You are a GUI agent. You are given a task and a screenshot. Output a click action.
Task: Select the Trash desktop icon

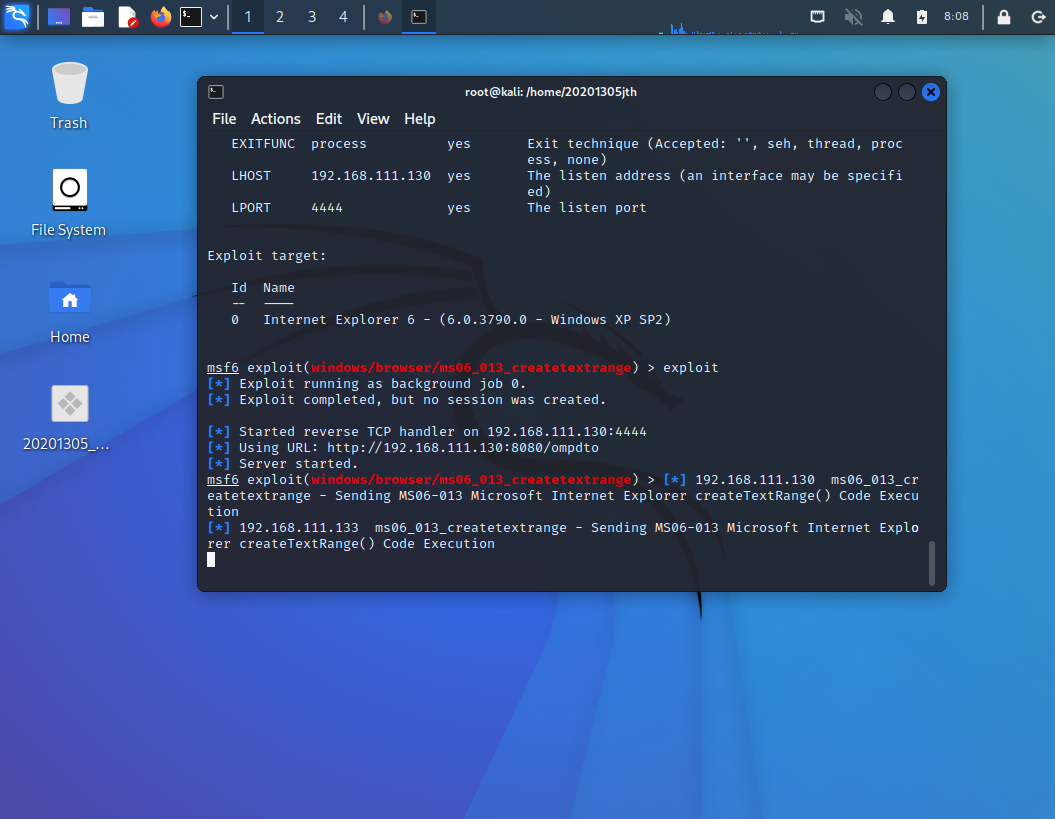click(69, 96)
